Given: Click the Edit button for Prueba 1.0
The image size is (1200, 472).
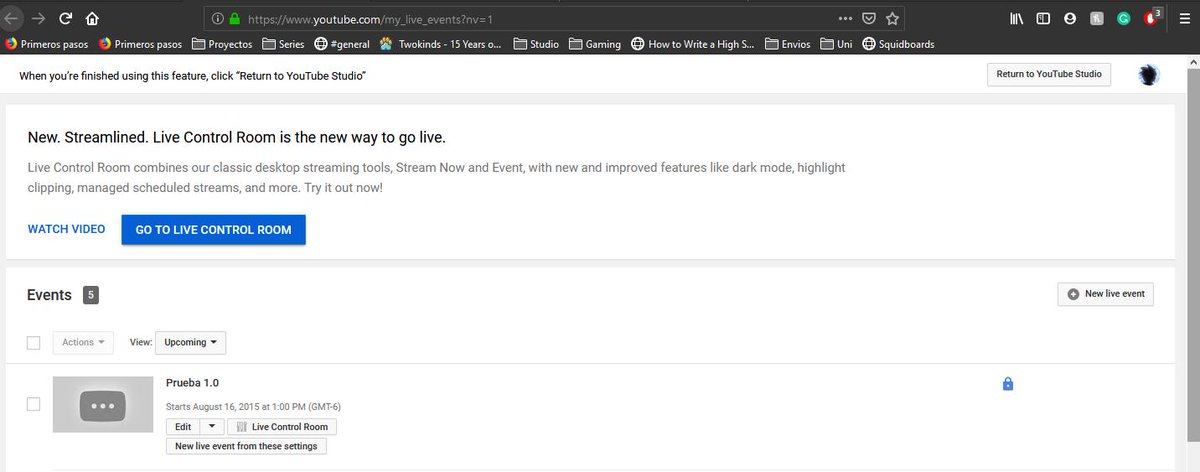Looking at the screenshot, I should pos(183,427).
